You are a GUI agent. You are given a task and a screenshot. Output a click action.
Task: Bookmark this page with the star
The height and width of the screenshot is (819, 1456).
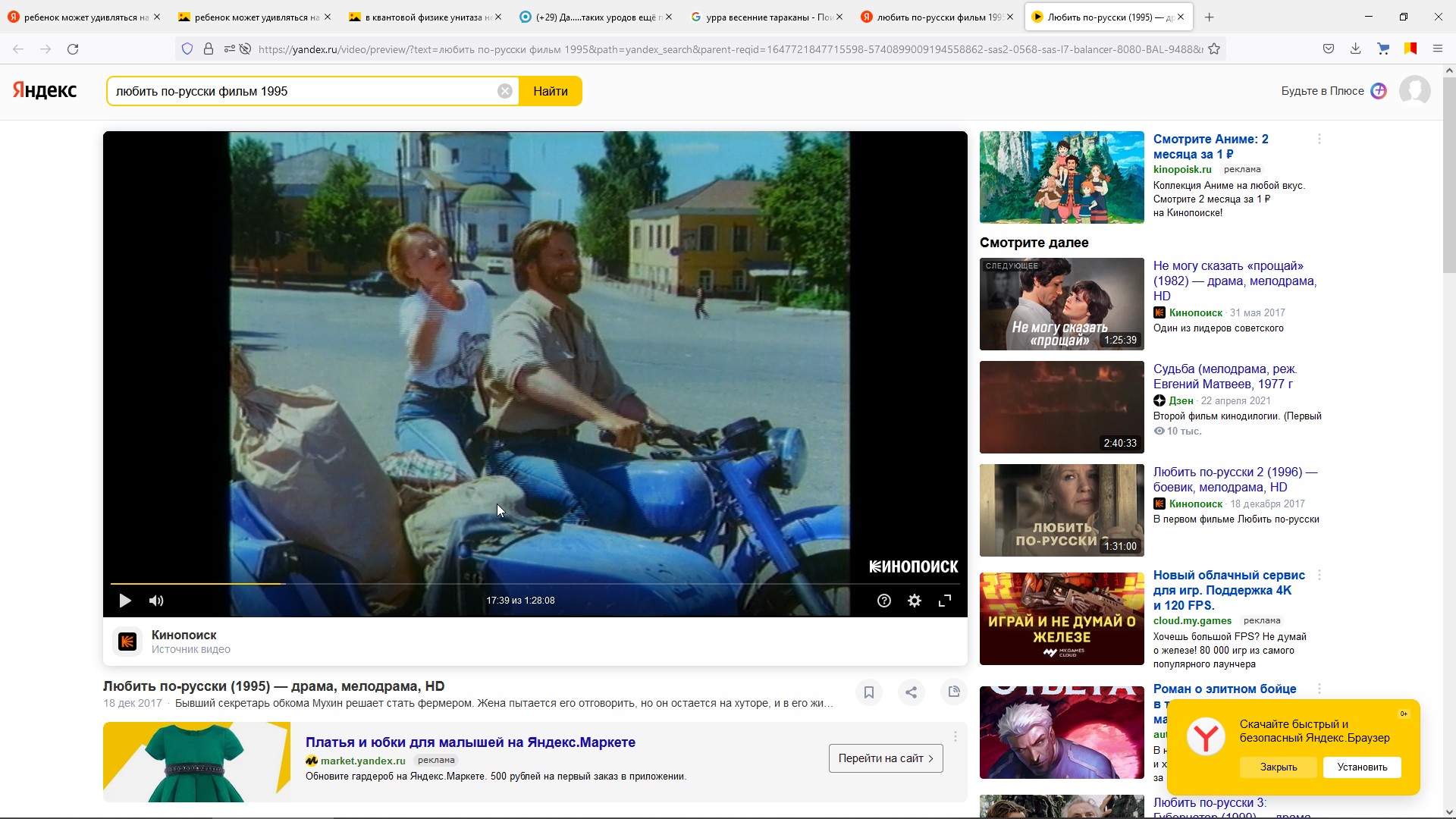[1214, 49]
